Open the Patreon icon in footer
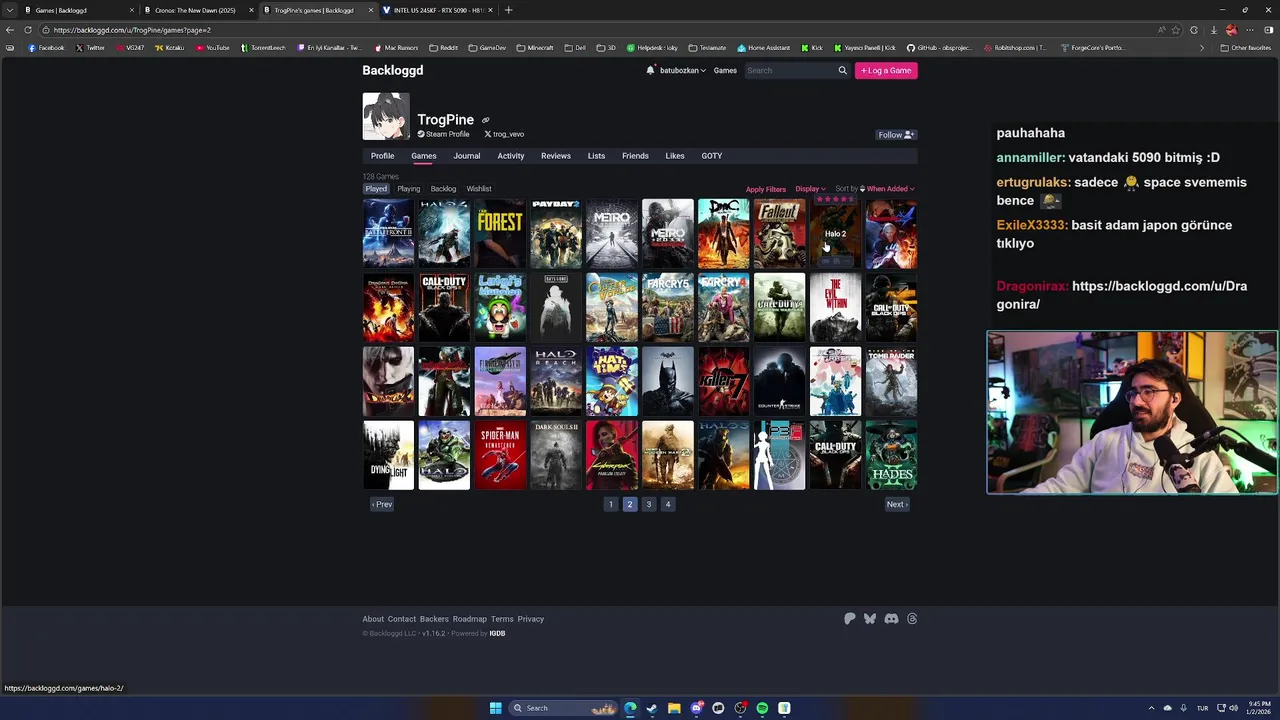Image resolution: width=1280 pixels, height=720 pixels. (850, 619)
